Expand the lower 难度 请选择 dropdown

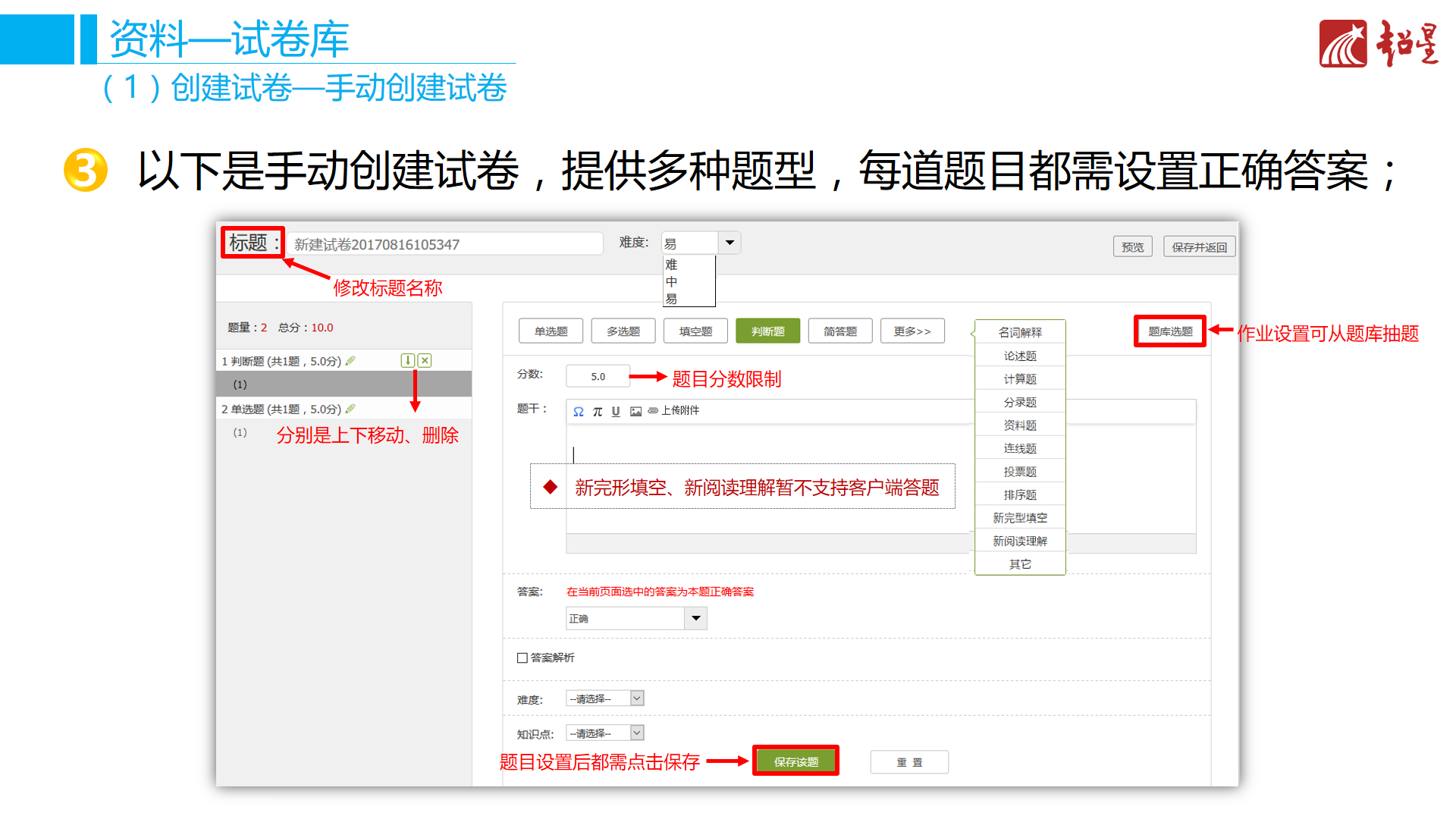pos(637,698)
